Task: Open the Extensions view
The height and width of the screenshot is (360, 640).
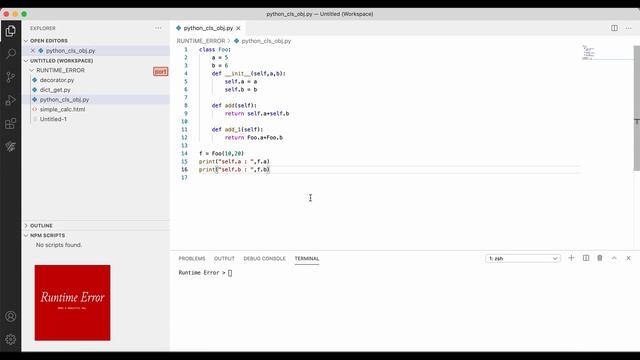Action: (11, 123)
